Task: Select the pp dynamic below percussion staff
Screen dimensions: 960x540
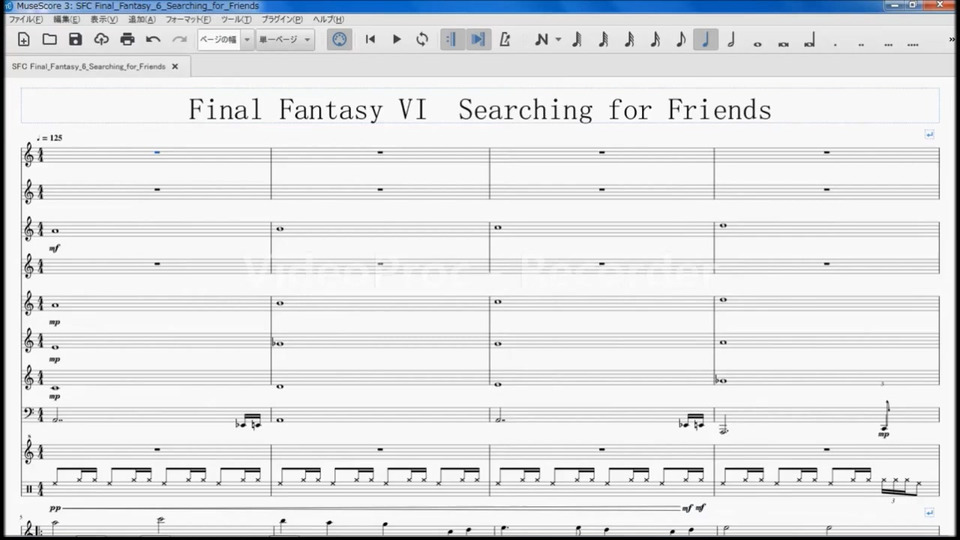Action: (x=55, y=508)
